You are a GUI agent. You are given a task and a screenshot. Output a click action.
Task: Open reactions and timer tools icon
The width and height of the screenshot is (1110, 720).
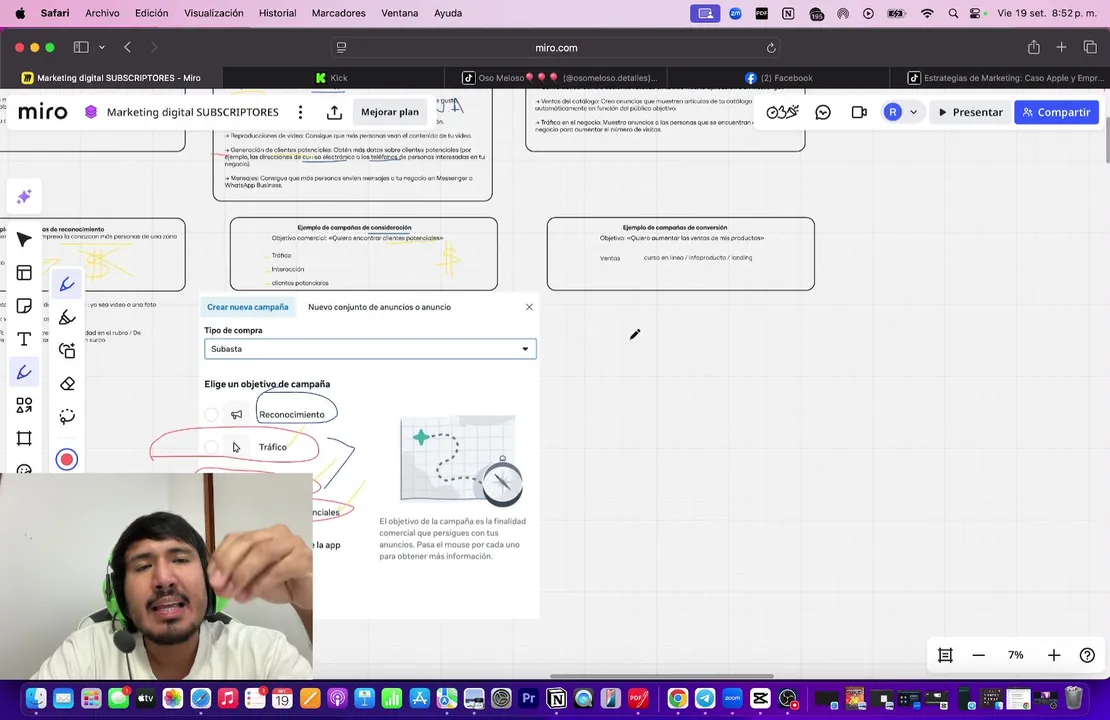782,112
